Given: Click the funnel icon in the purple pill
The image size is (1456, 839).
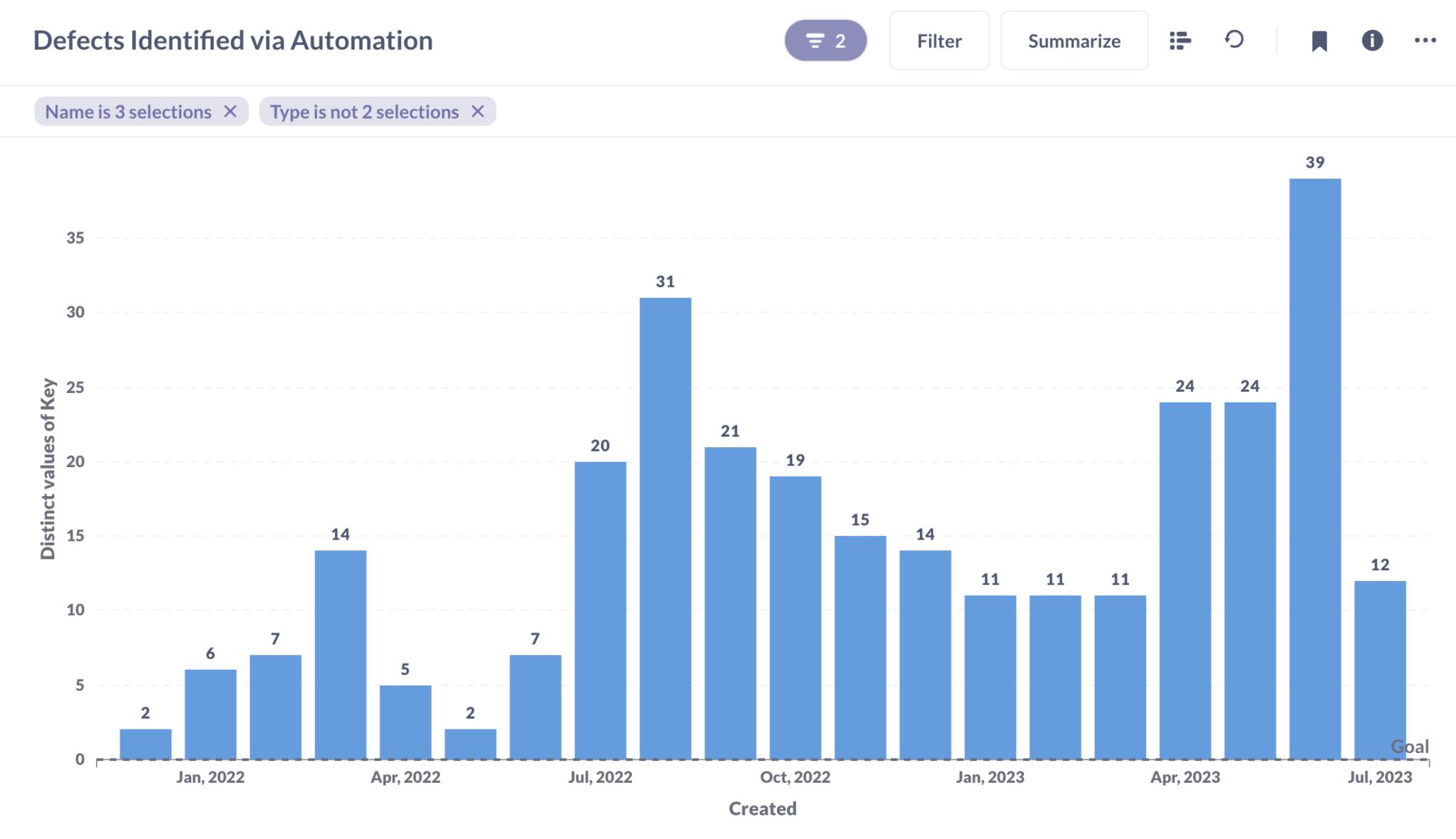Looking at the screenshot, I should [x=815, y=41].
